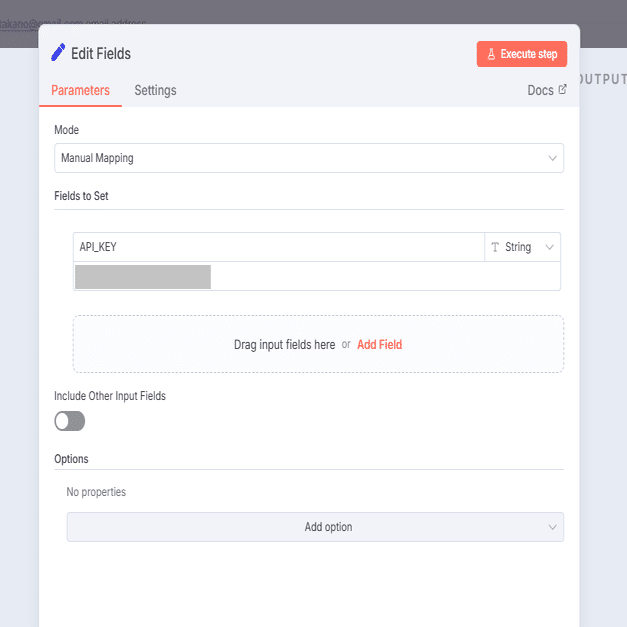Click the pencil icon beside Edit Fields
This screenshot has height=627, width=627.
(x=59, y=53)
